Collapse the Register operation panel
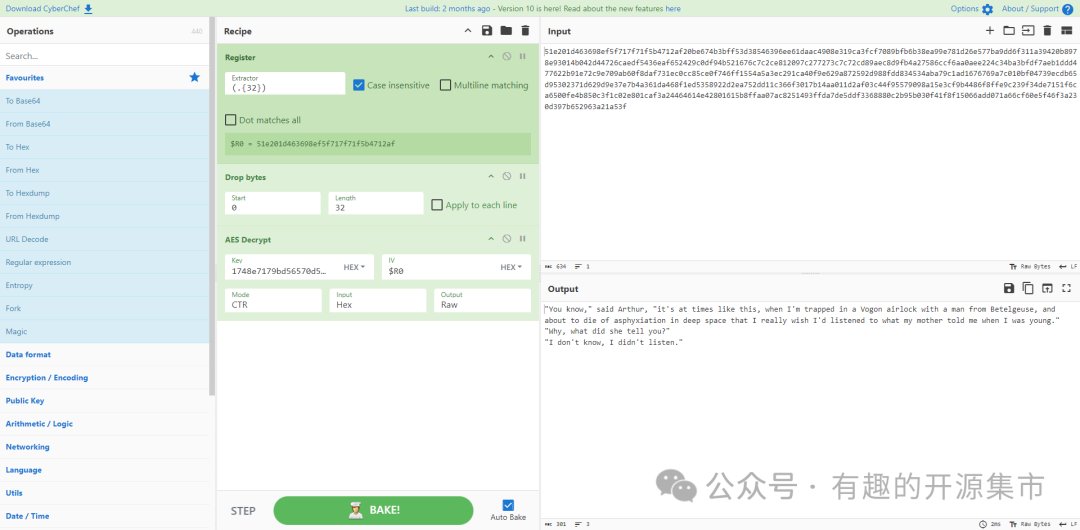Image resolution: width=1080 pixels, height=530 pixels. [x=491, y=57]
